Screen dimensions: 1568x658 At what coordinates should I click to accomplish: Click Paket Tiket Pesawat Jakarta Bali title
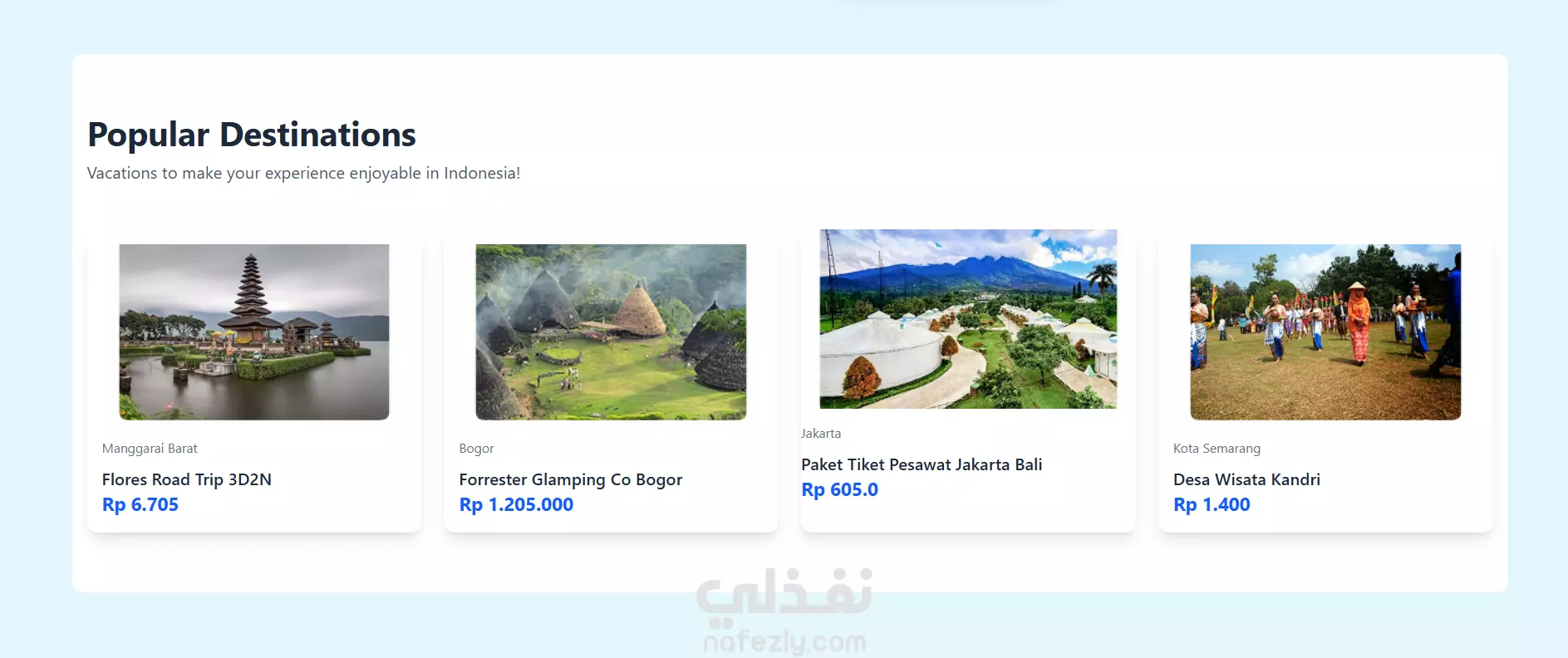pyautogui.click(x=922, y=464)
